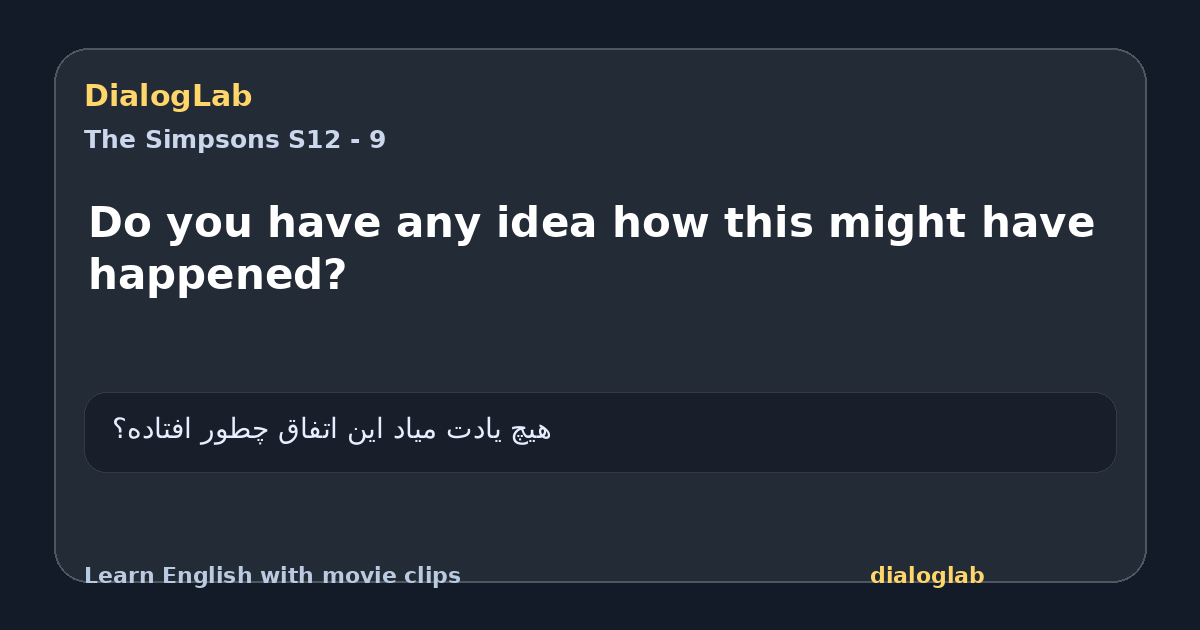This screenshot has width=1200, height=630.
Task: Select the Persian word 'هیچ' in the translation
Action: click(x=531, y=430)
